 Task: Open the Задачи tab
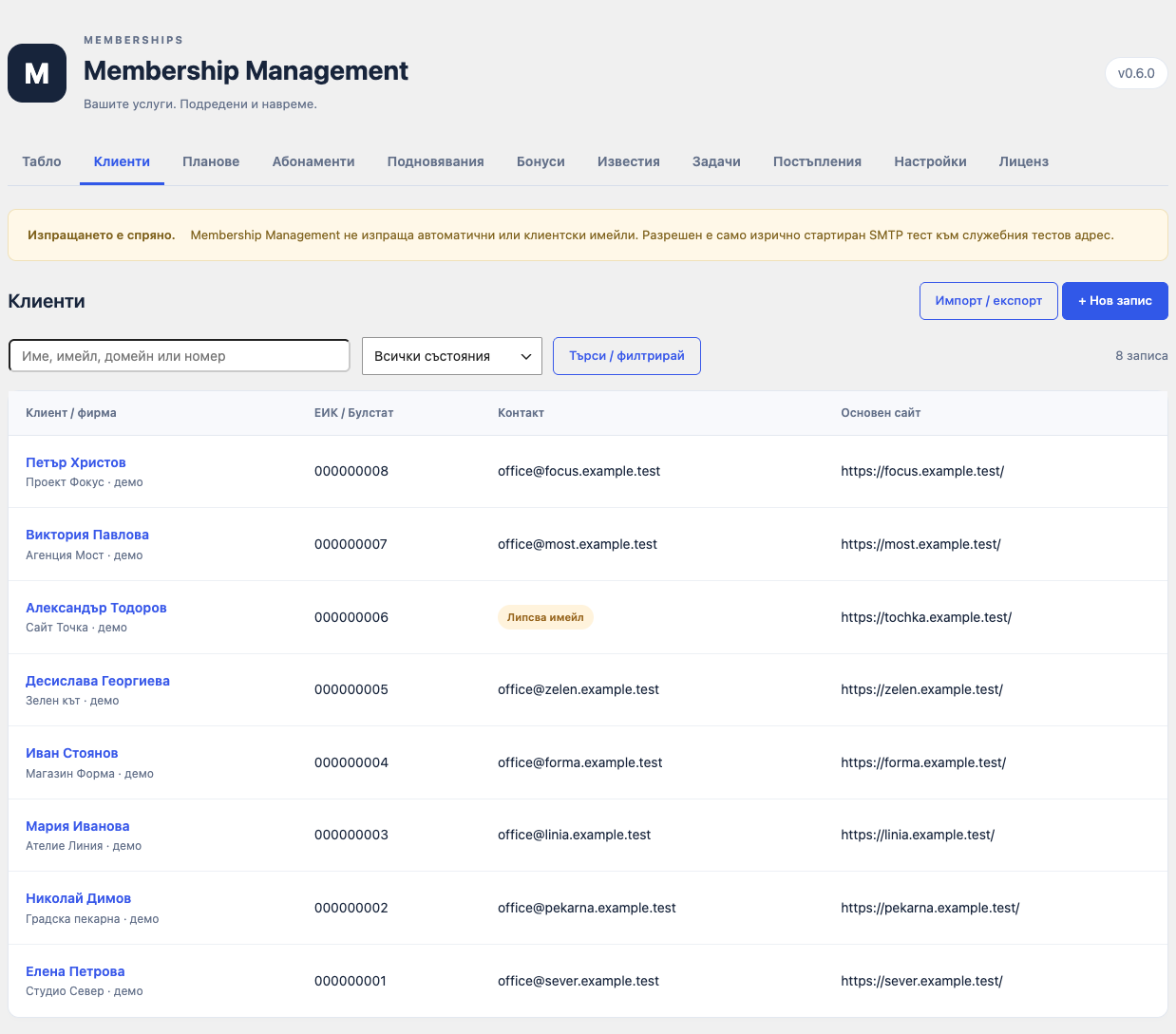716,161
